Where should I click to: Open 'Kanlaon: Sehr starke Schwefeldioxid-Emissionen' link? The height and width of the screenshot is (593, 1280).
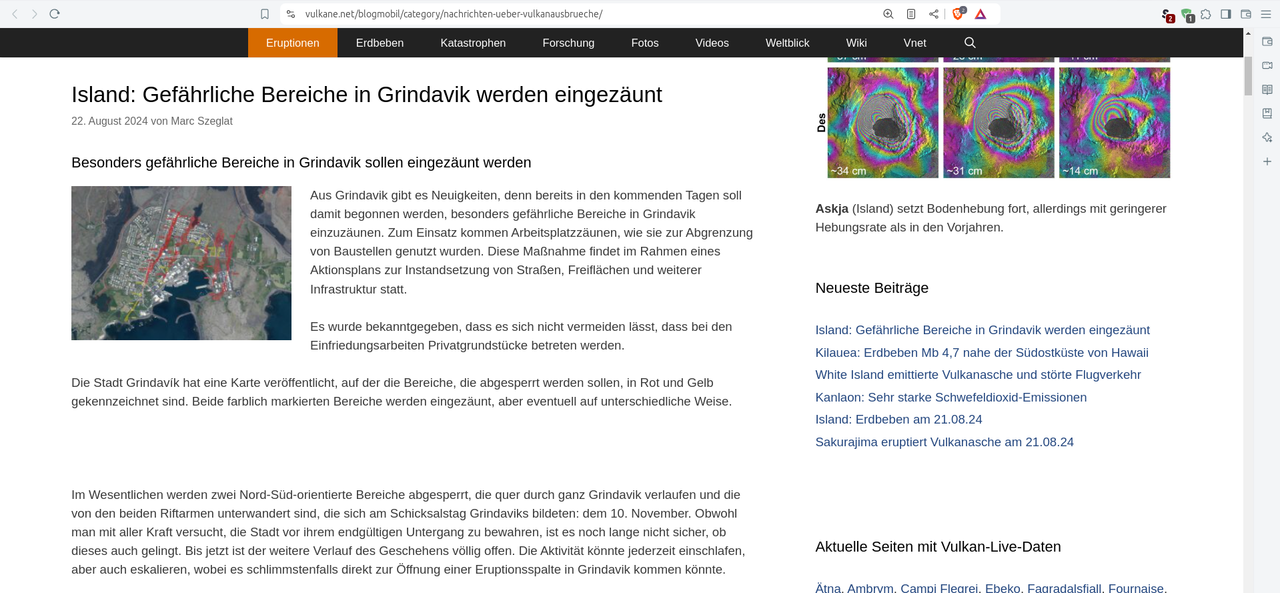(x=951, y=397)
